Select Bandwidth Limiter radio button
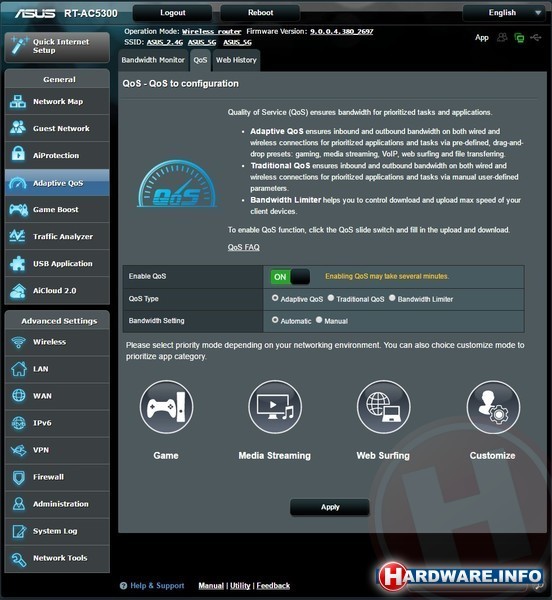This screenshot has width=552, height=600. click(x=392, y=298)
